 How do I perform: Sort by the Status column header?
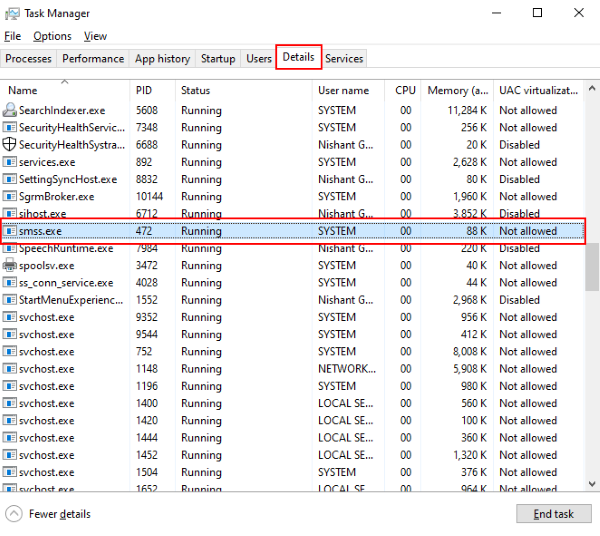point(244,90)
